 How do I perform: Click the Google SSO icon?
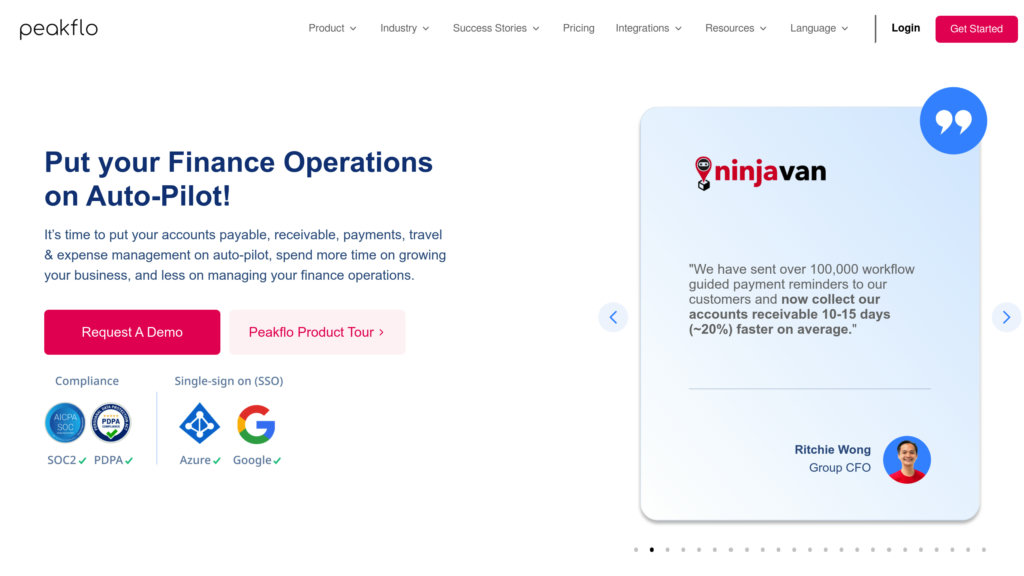[x=256, y=424]
